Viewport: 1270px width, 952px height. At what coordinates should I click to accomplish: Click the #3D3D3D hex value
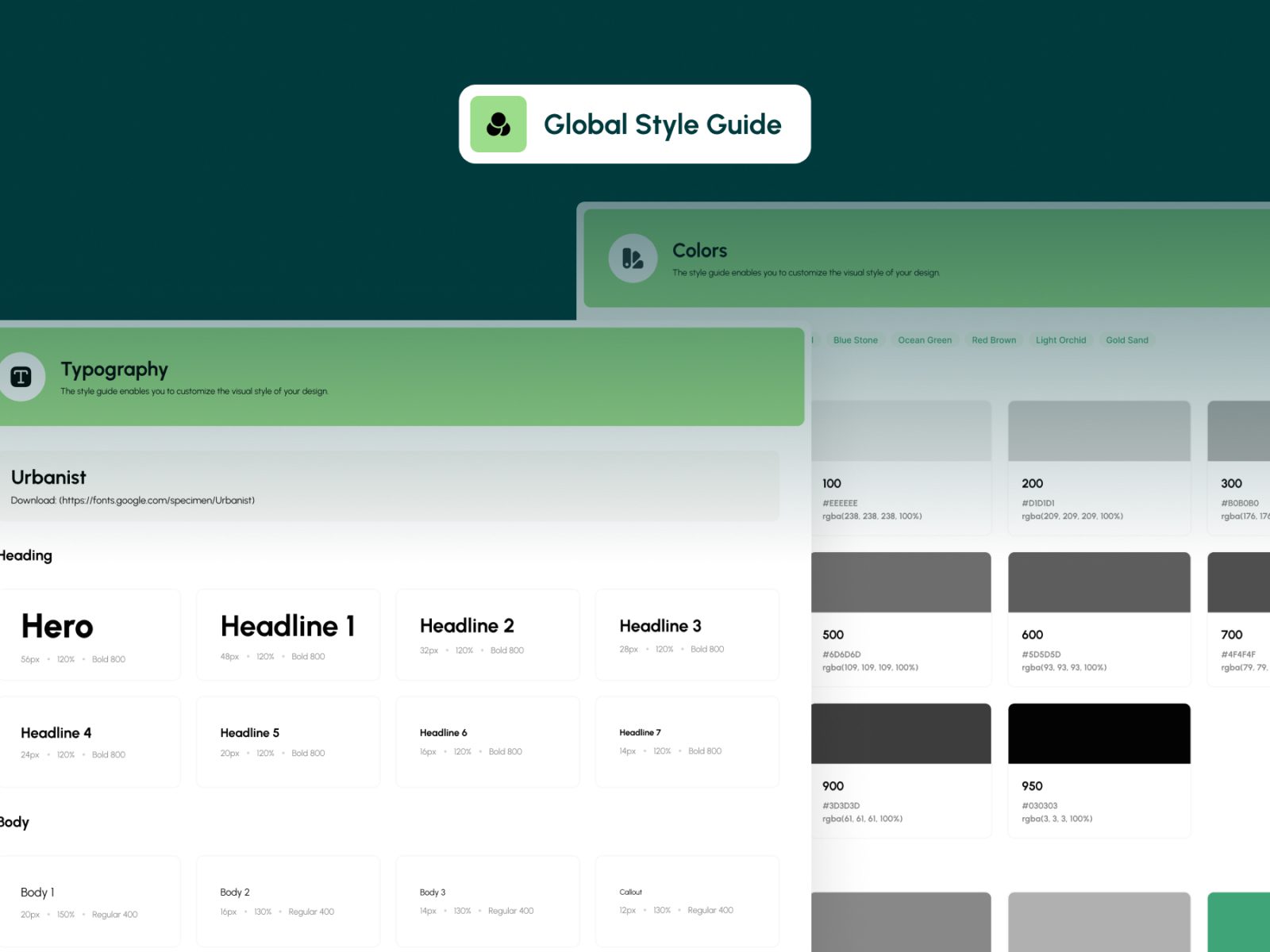click(x=841, y=806)
